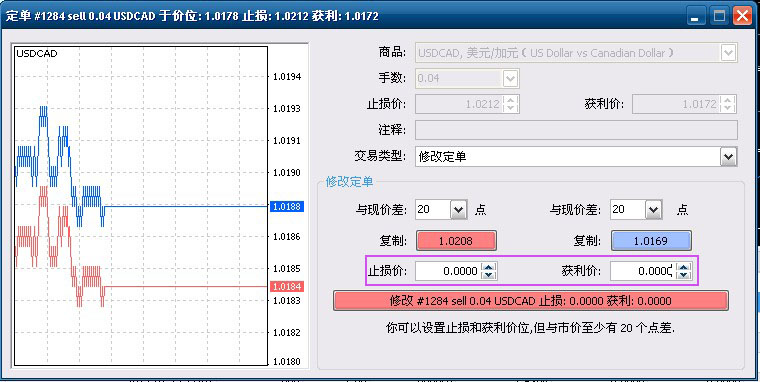Screen dimensions: 760x382
Task: Increase the bottom 止损价 value with up arrow
Action: tap(489, 267)
